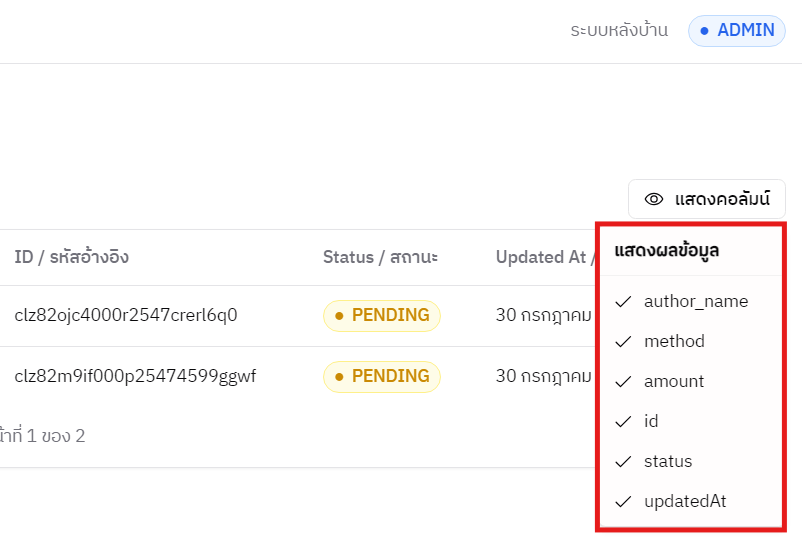Viewport: 802px width, 543px height.
Task: Open the แสดงคอลัมน์ column dropdown
Action: [x=707, y=199]
